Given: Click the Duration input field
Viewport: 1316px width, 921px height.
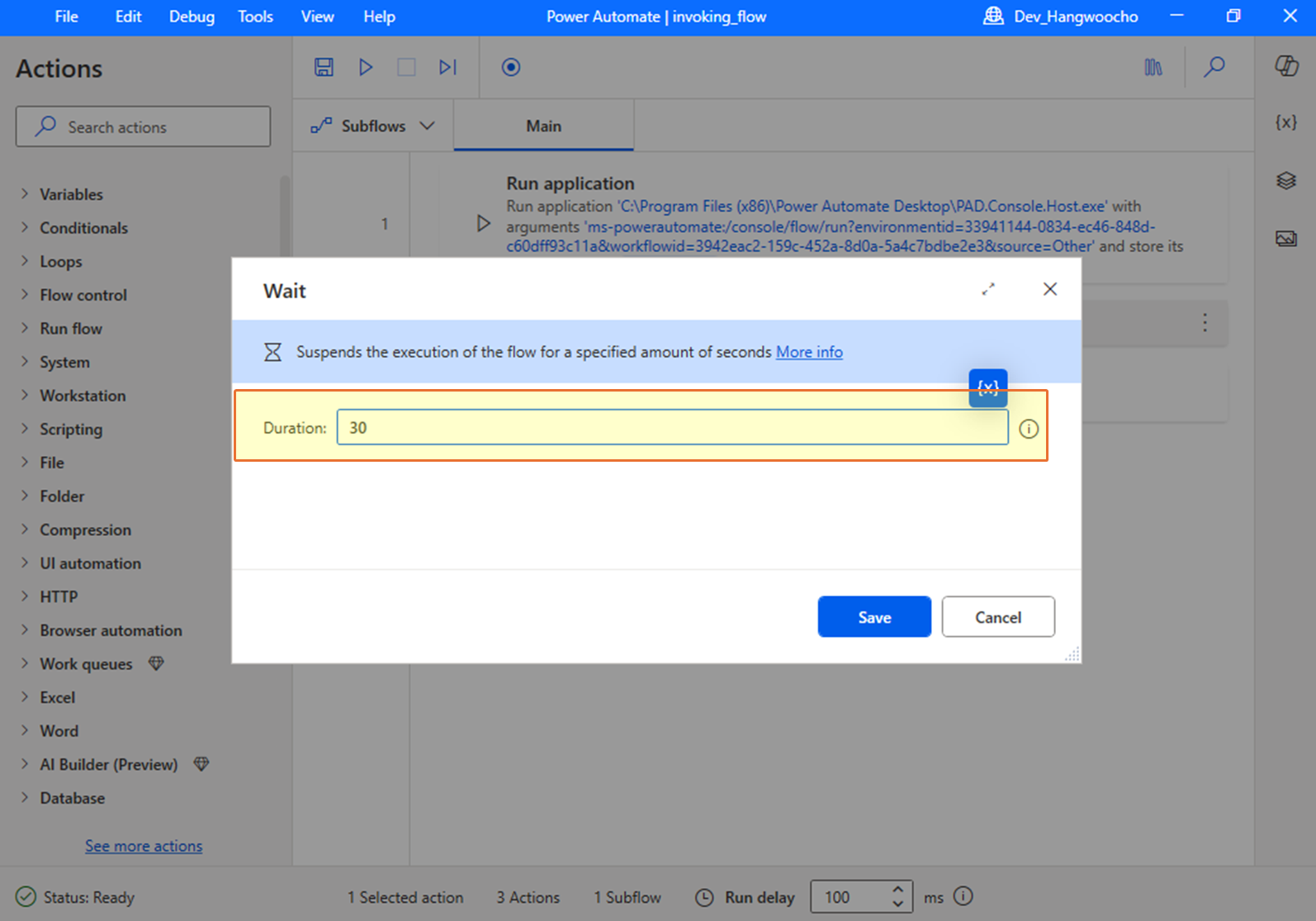Looking at the screenshot, I should point(672,428).
